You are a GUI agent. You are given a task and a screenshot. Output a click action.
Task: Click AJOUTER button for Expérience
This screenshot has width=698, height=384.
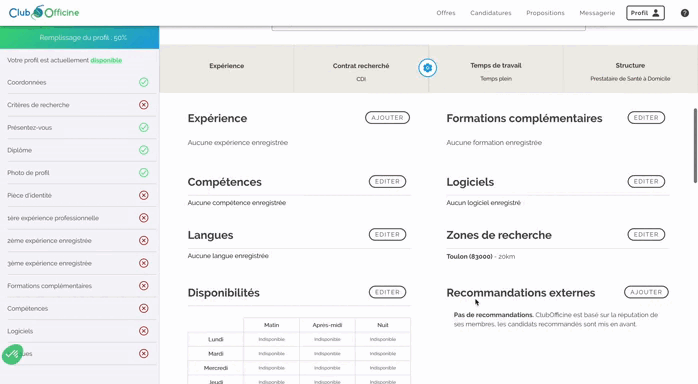coord(387,118)
